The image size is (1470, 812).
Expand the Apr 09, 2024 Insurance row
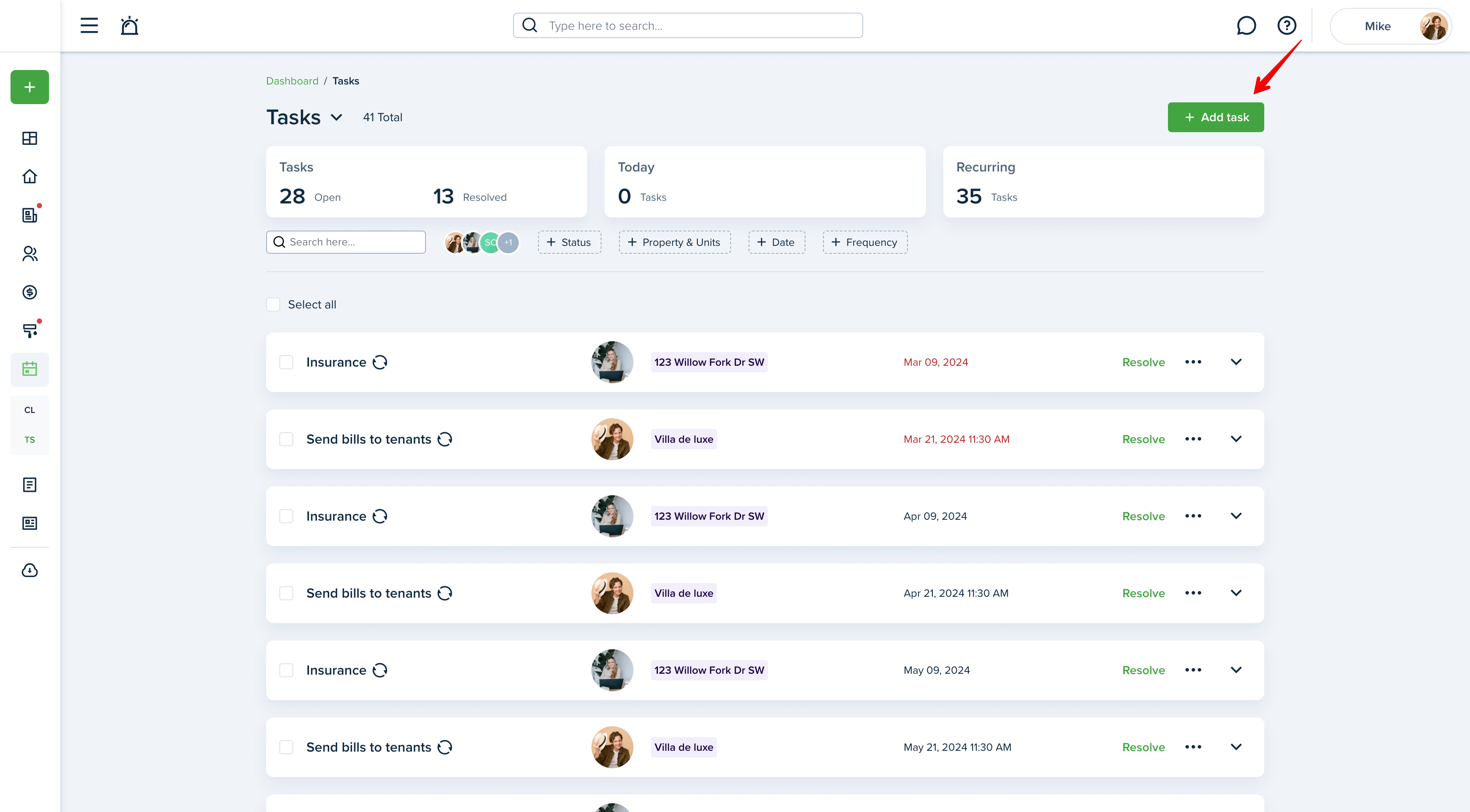click(x=1236, y=516)
